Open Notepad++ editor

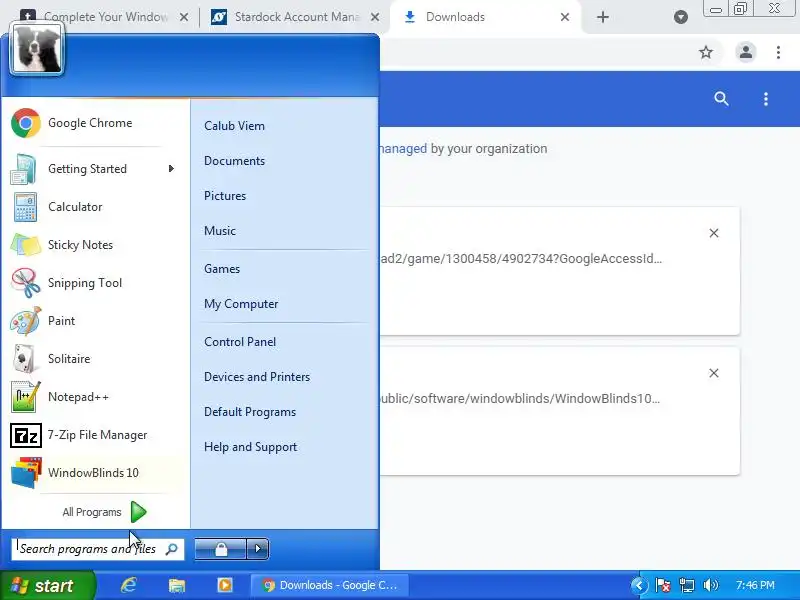pos(95,397)
